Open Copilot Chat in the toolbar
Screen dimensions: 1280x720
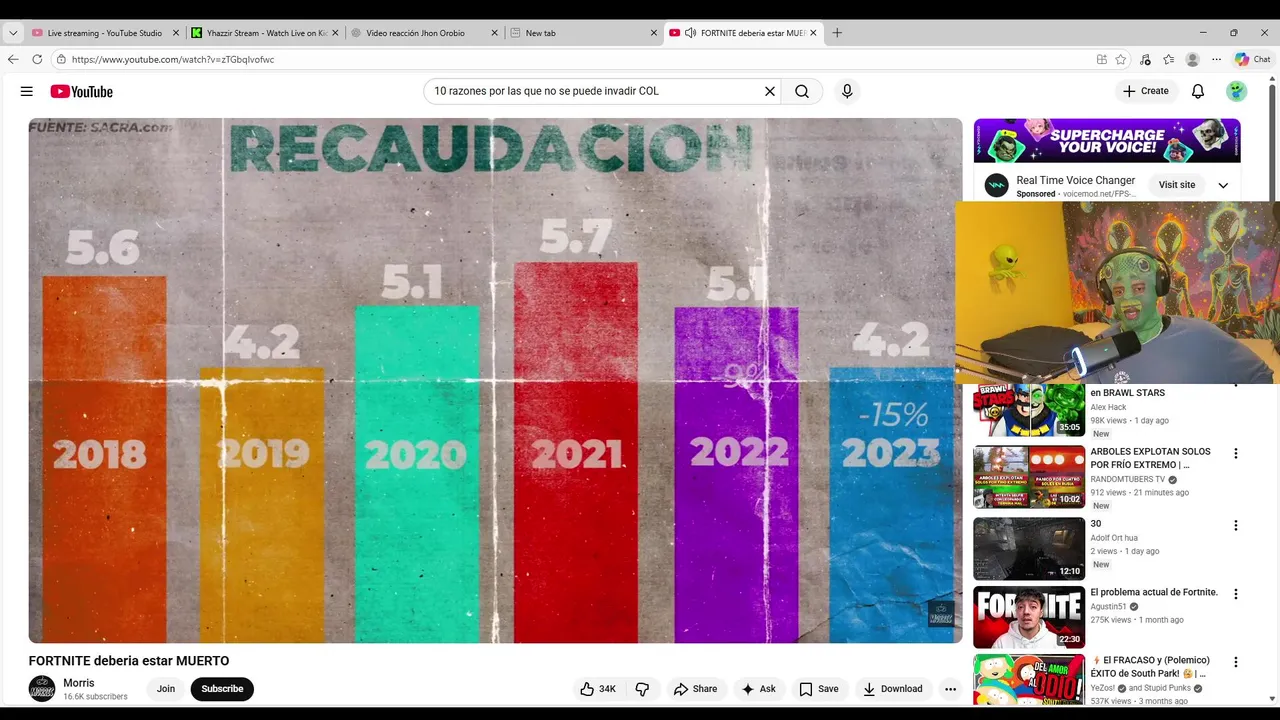click(1252, 59)
